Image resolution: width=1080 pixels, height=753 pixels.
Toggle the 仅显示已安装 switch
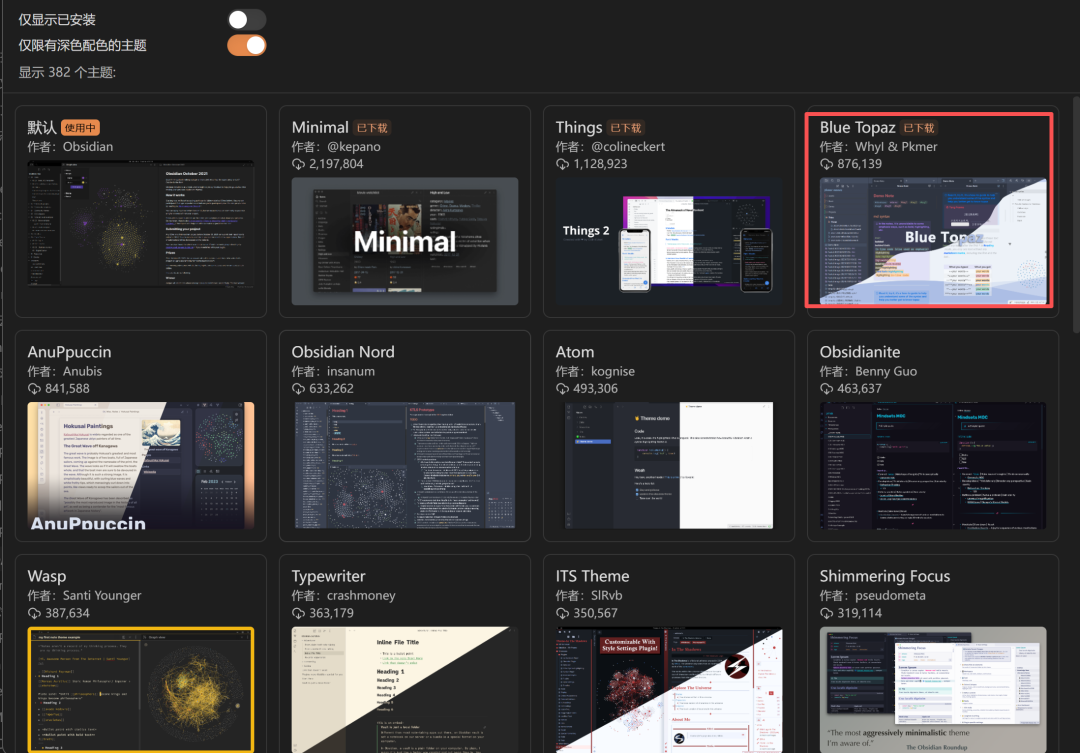point(247,19)
